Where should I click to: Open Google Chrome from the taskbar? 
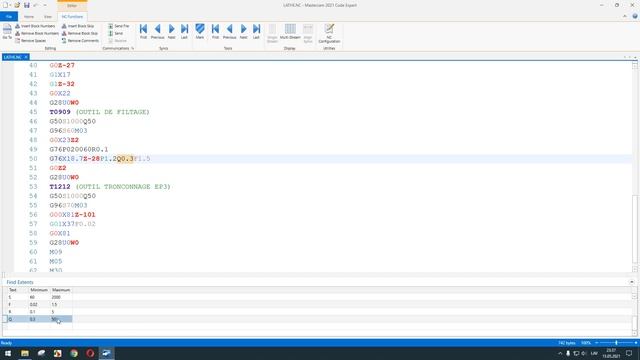[74, 353]
